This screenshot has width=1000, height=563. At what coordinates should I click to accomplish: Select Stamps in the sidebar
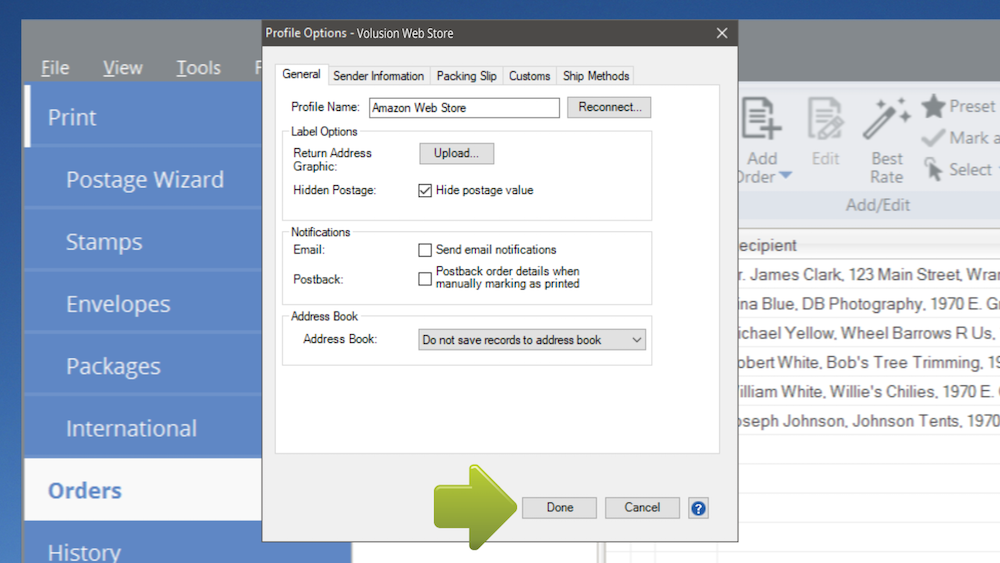pos(143,242)
